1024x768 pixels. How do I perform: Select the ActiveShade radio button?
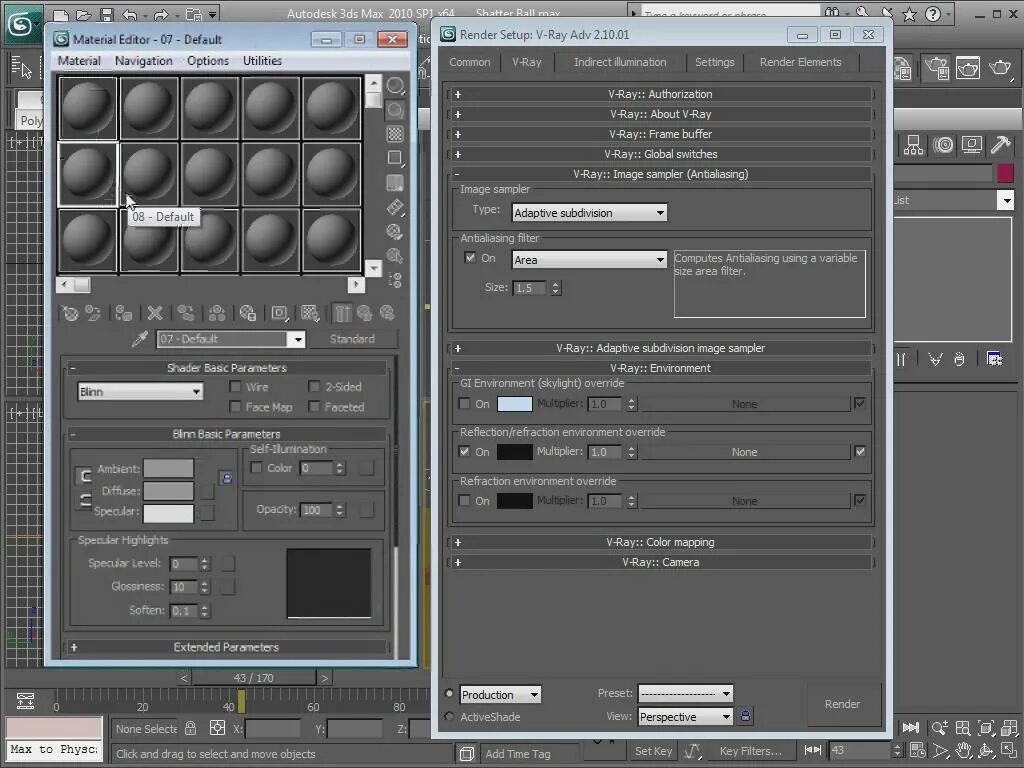tap(449, 716)
